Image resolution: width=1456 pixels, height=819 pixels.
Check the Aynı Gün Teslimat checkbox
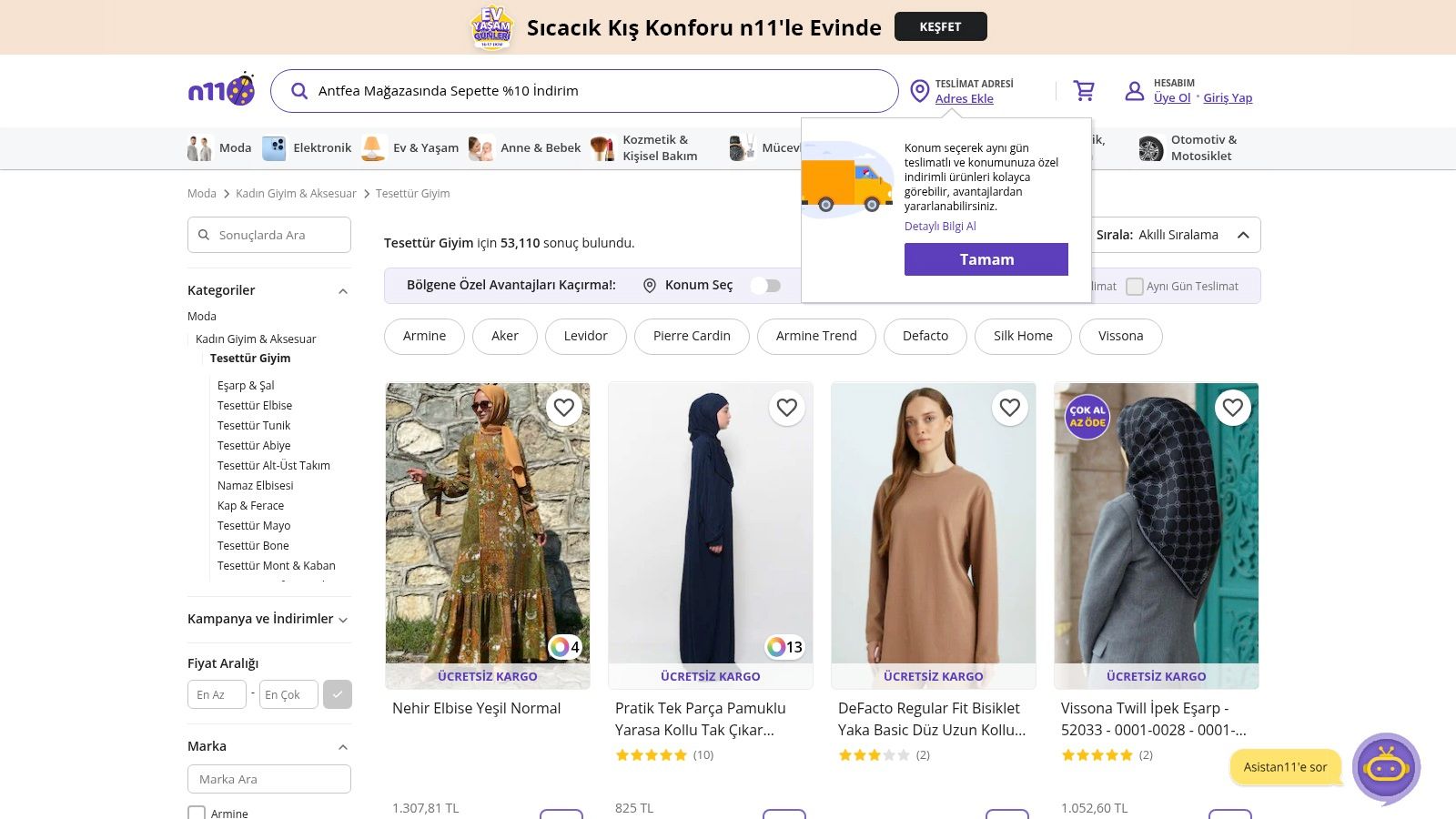[1135, 287]
